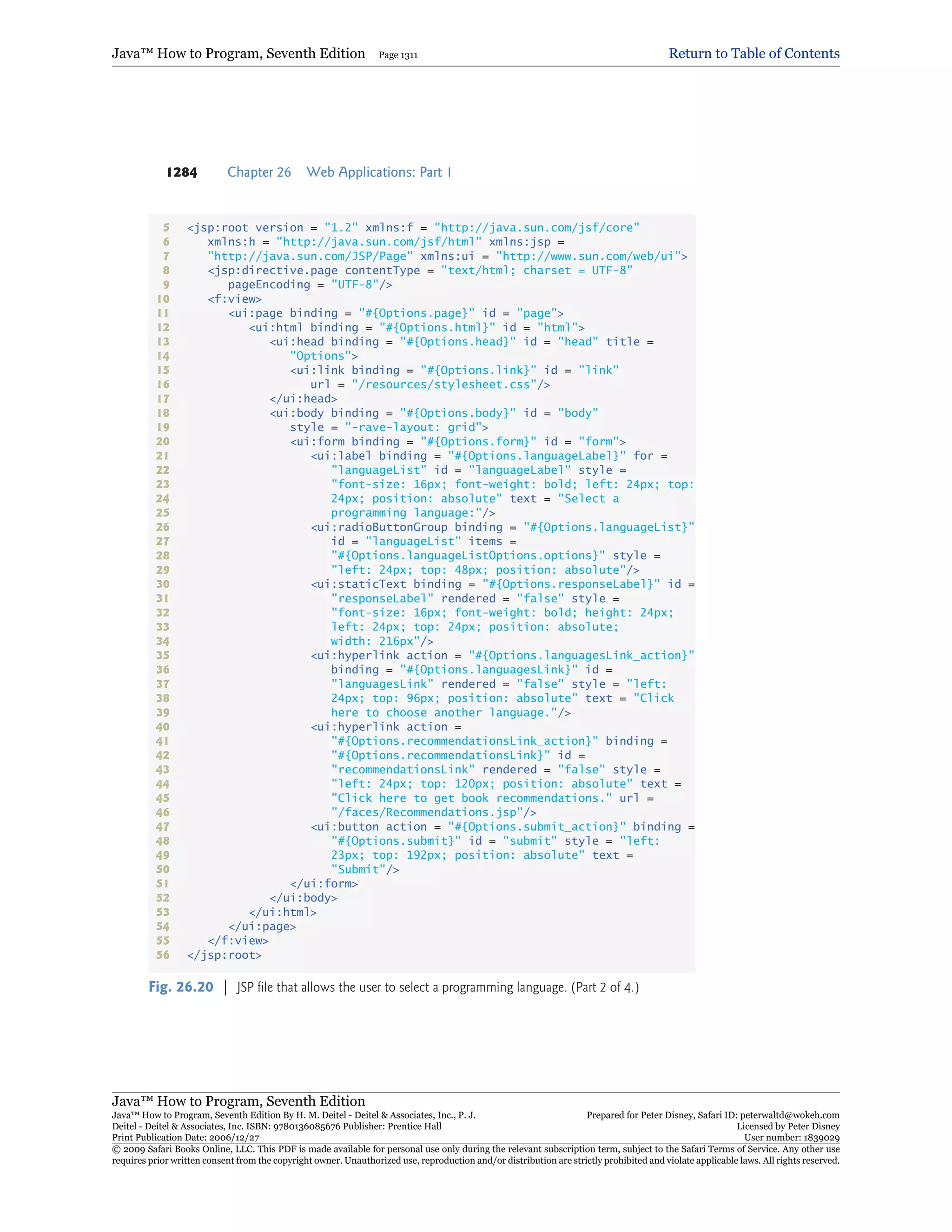The height and width of the screenshot is (1232, 952).
Task: Click the "/resources/stylesheet.css" url value
Action: pos(444,385)
